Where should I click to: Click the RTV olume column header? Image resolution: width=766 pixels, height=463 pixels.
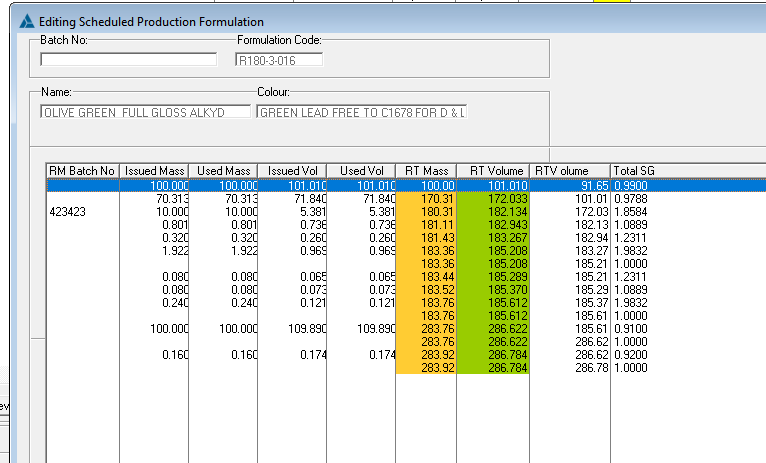pos(570,171)
